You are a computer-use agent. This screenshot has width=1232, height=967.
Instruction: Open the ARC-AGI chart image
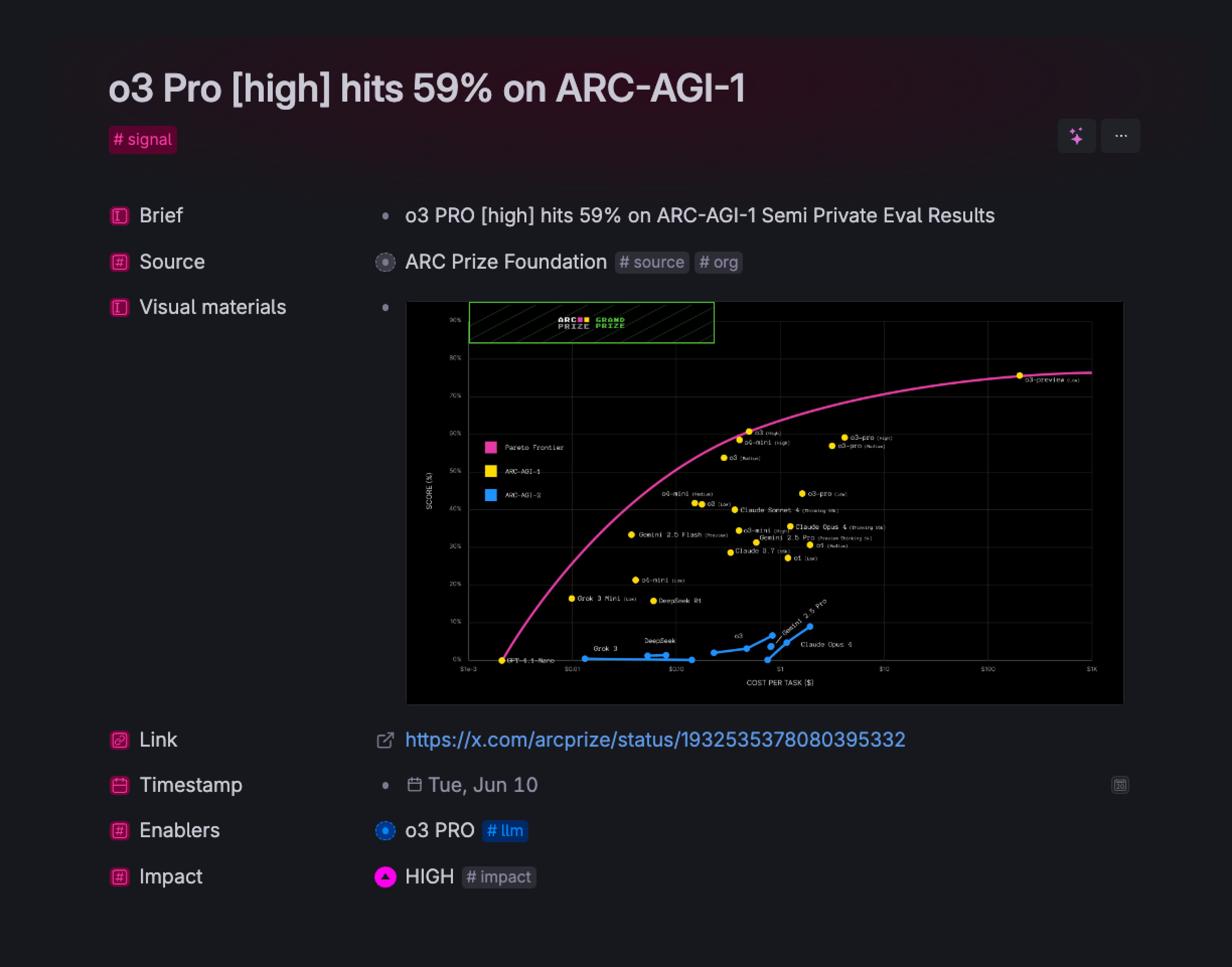pos(764,503)
